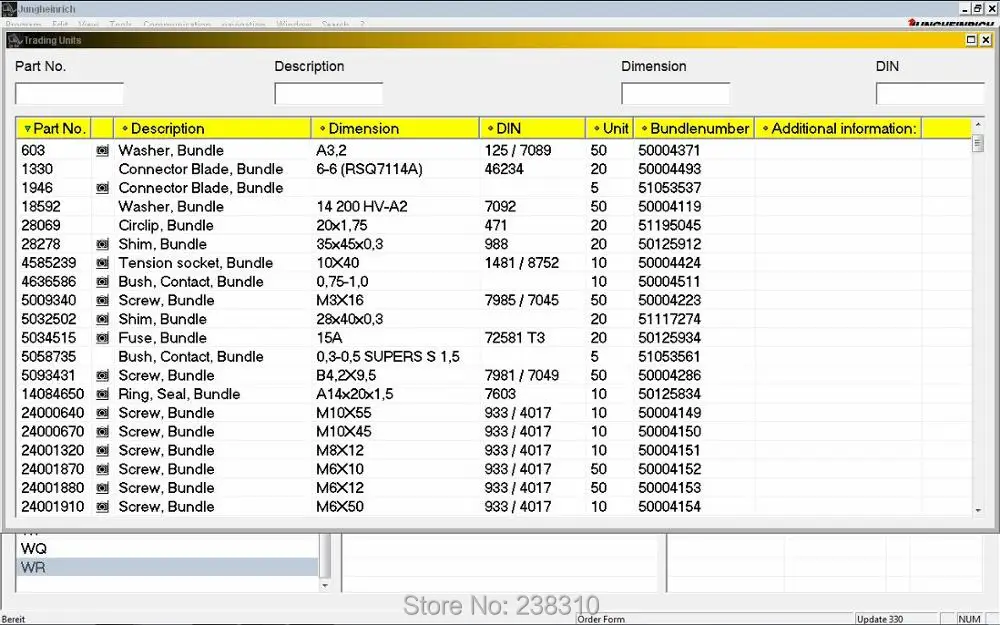Select the Tension socket, Bundle description
1000x625 pixels.
tap(196, 263)
